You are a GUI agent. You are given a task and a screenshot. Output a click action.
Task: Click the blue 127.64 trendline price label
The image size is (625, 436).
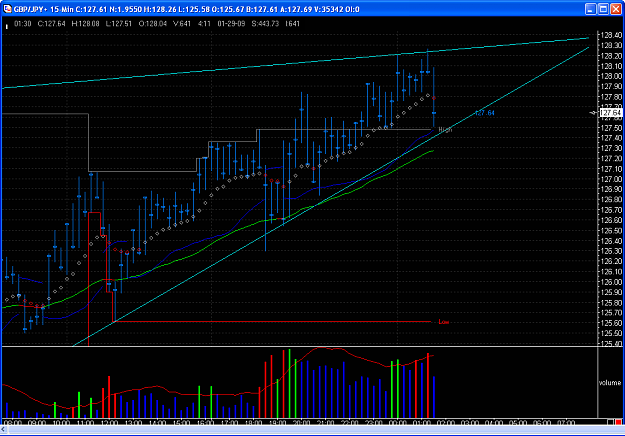click(485, 113)
